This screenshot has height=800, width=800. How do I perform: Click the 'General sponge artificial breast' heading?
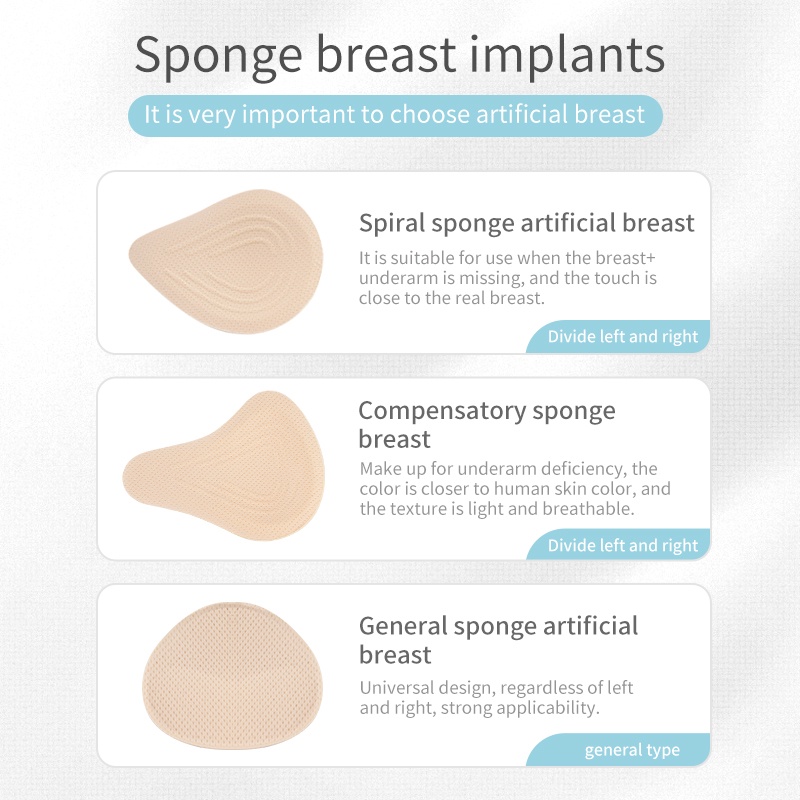[498, 640]
